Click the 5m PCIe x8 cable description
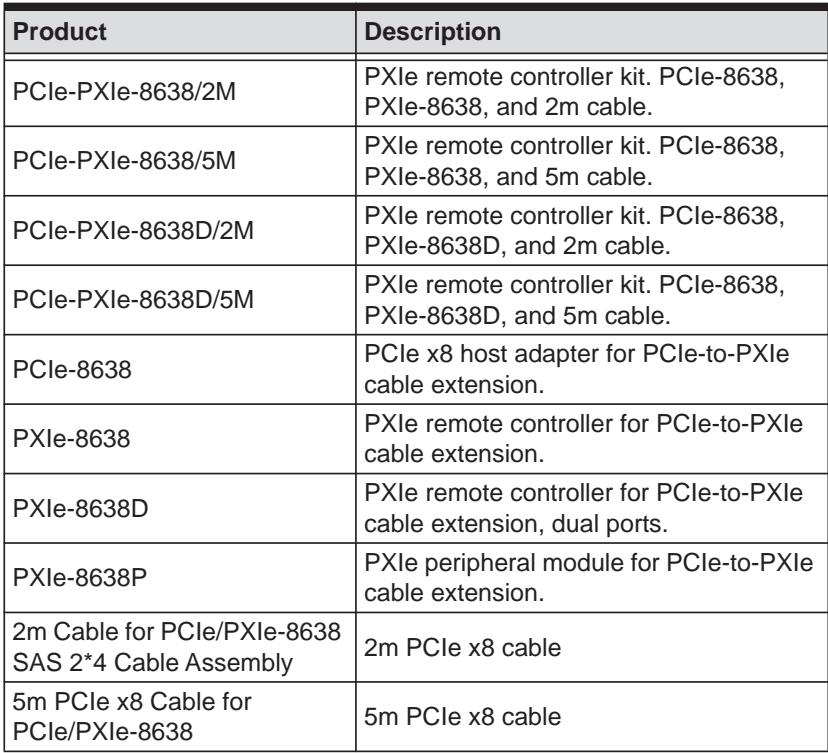The height and width of the screenshot is (753, 828). point(463,717)
